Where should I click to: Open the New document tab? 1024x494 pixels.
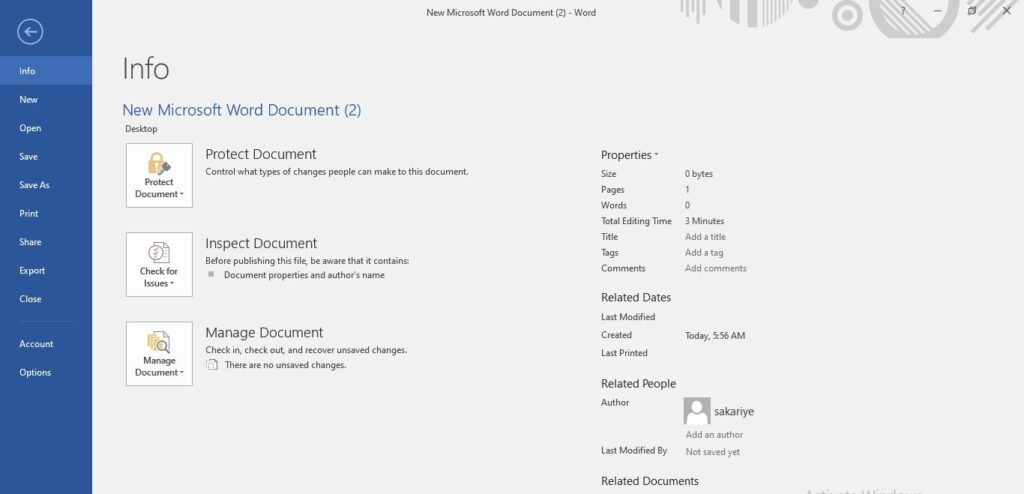(x=29, y=100)
